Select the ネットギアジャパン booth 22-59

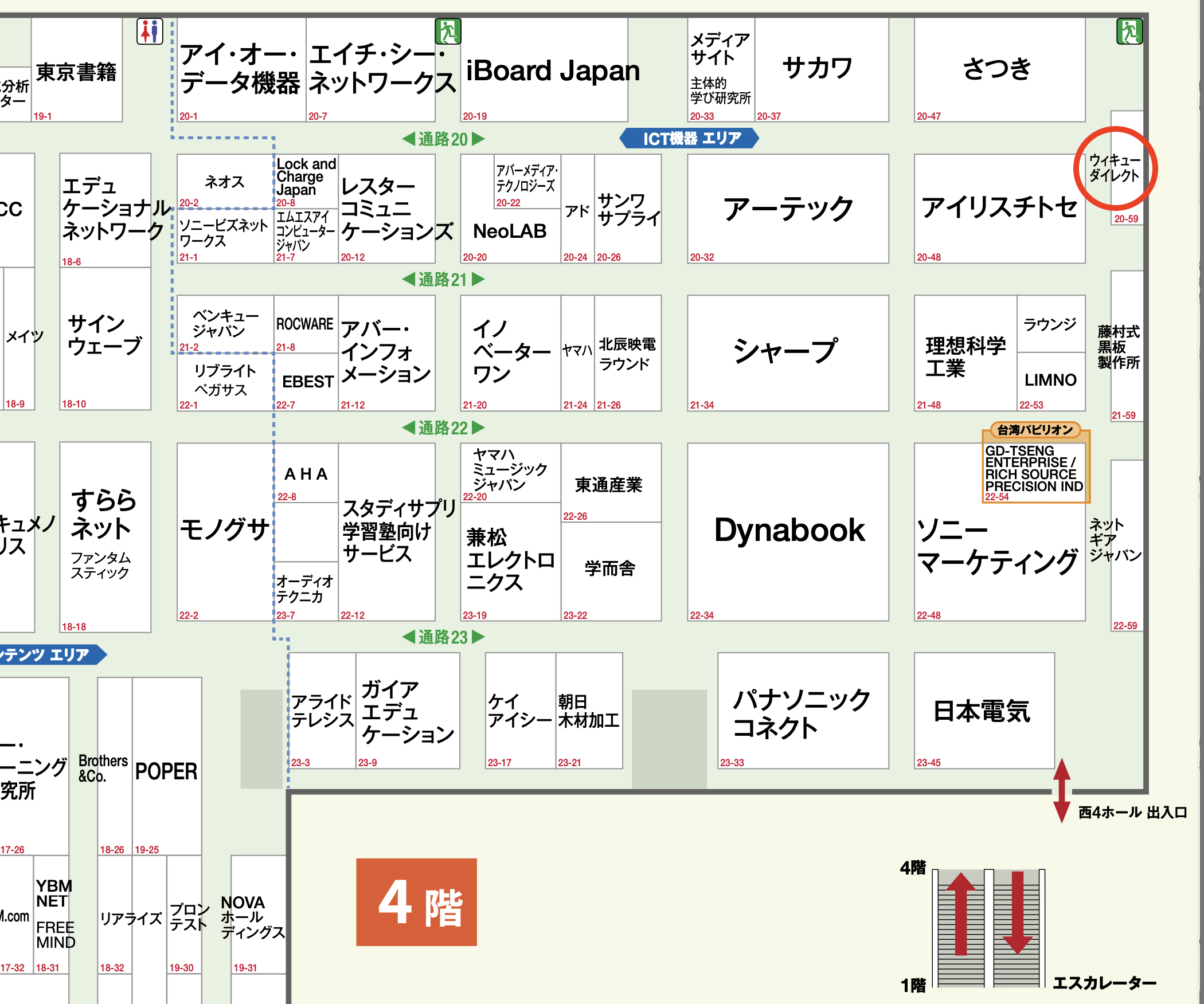click(1127, 546)
